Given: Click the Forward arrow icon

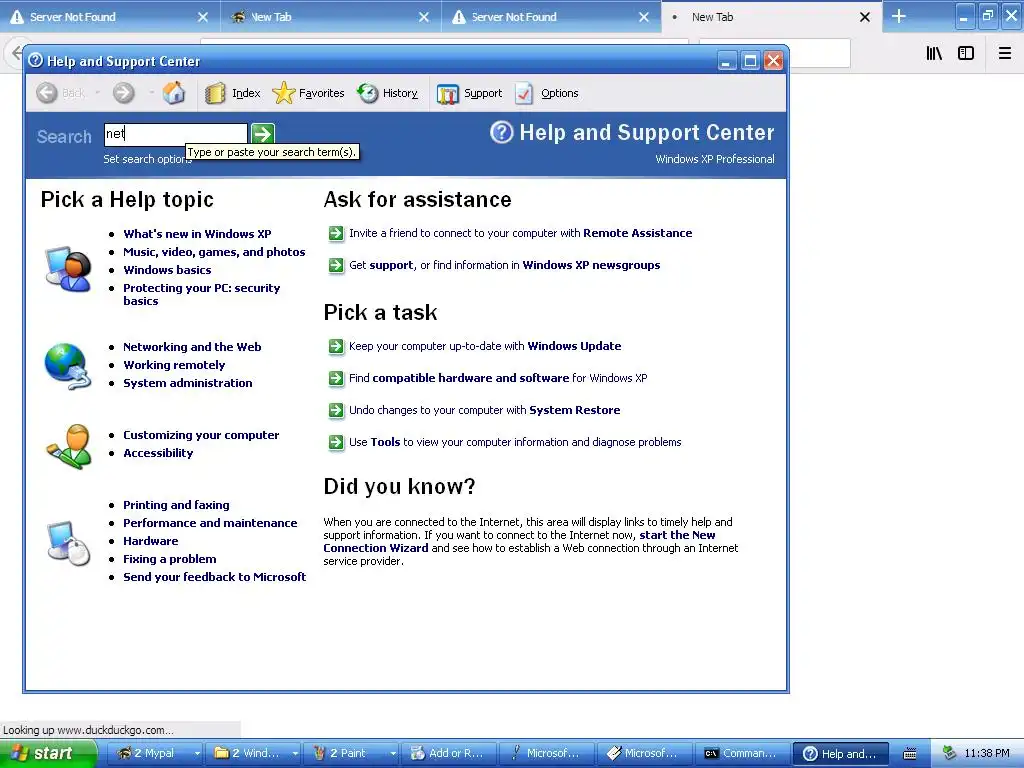Looking at the screenshot, I should click(x=123, y=93).
